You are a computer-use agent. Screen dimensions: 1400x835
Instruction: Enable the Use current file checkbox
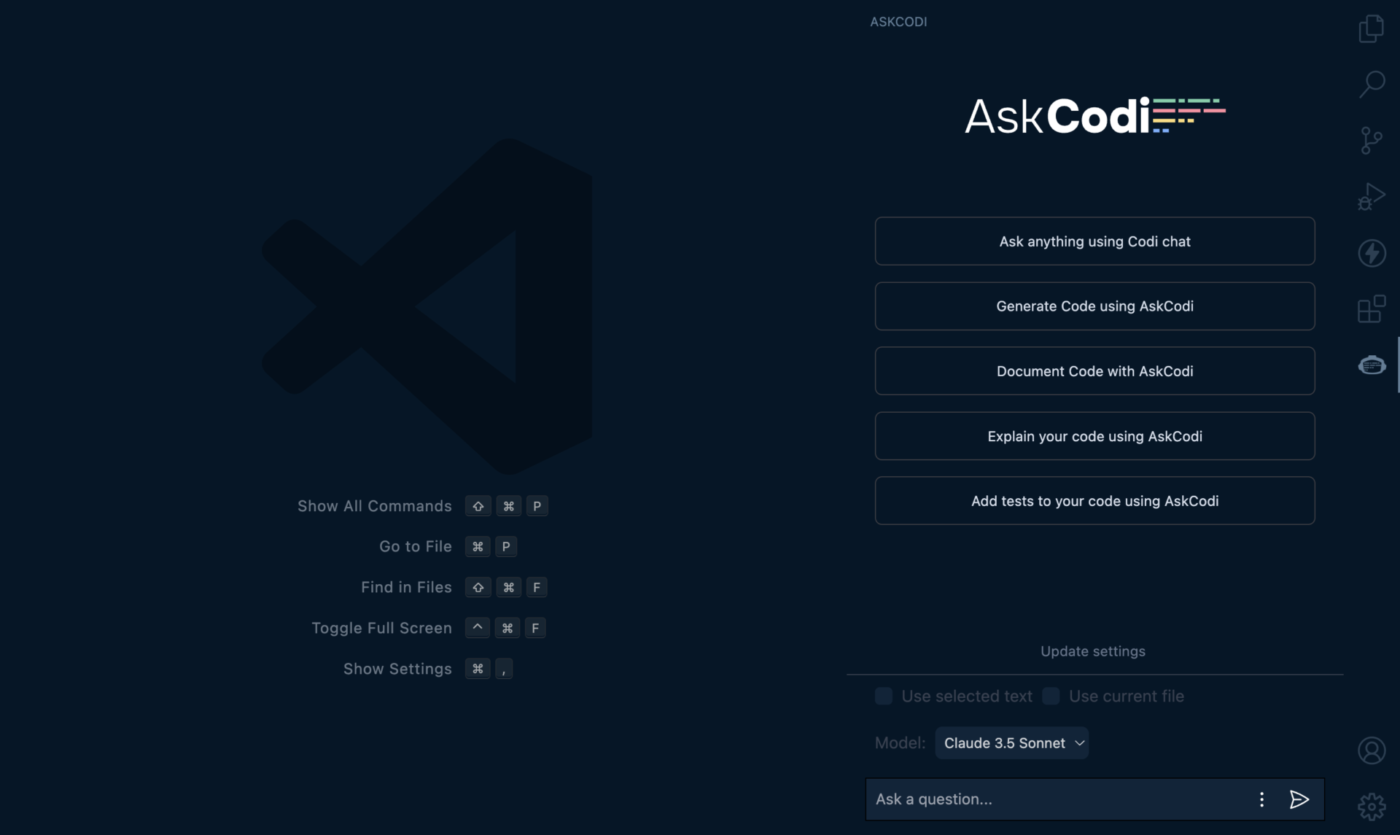[1051, 696]
